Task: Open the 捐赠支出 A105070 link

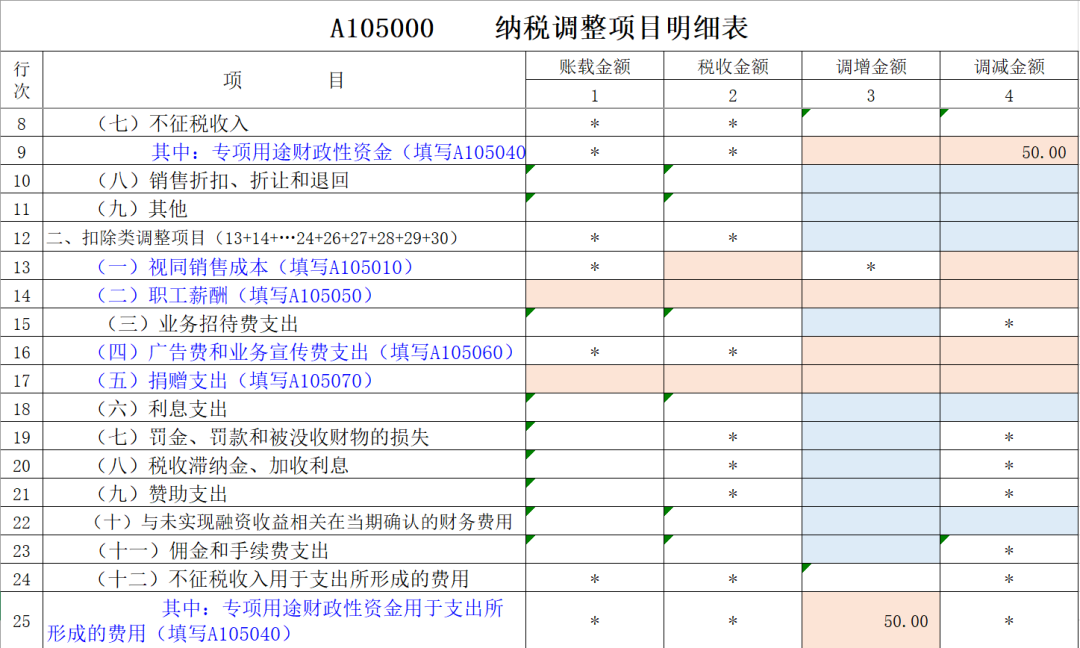Action: point(235,381)
